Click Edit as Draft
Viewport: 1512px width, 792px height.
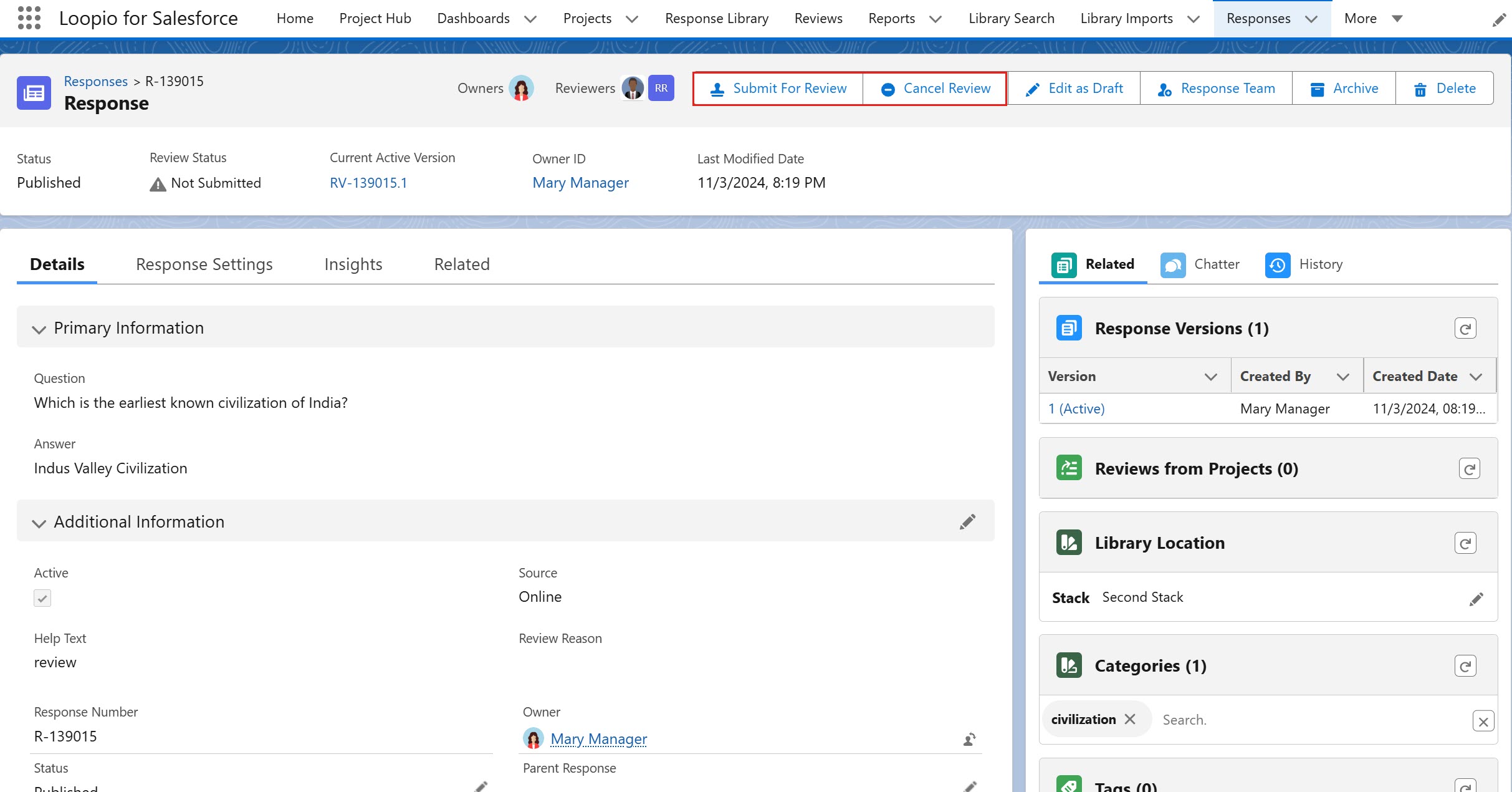1074,89
